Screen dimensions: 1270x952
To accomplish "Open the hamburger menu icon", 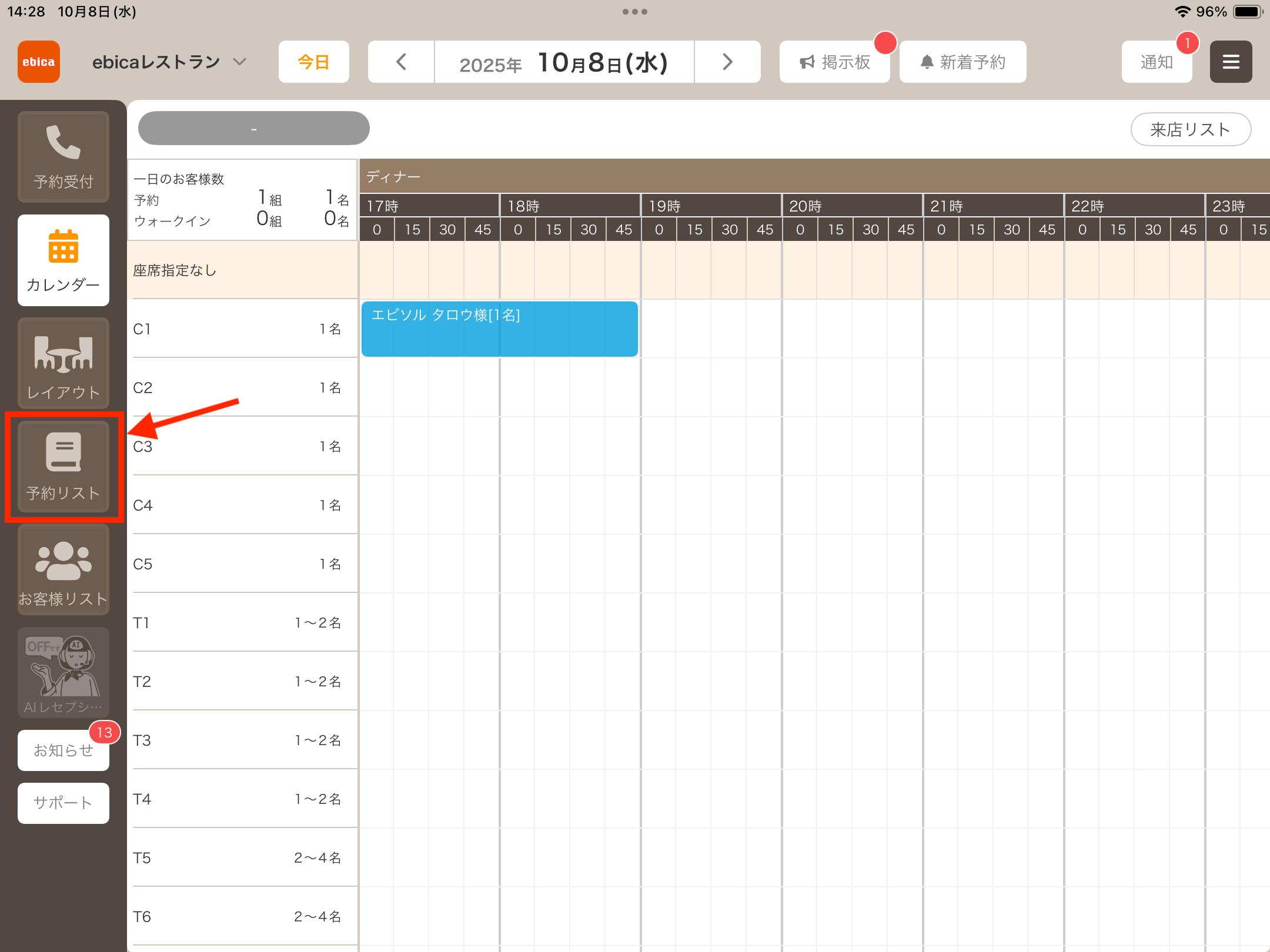I will click(x=1231, y=62).
